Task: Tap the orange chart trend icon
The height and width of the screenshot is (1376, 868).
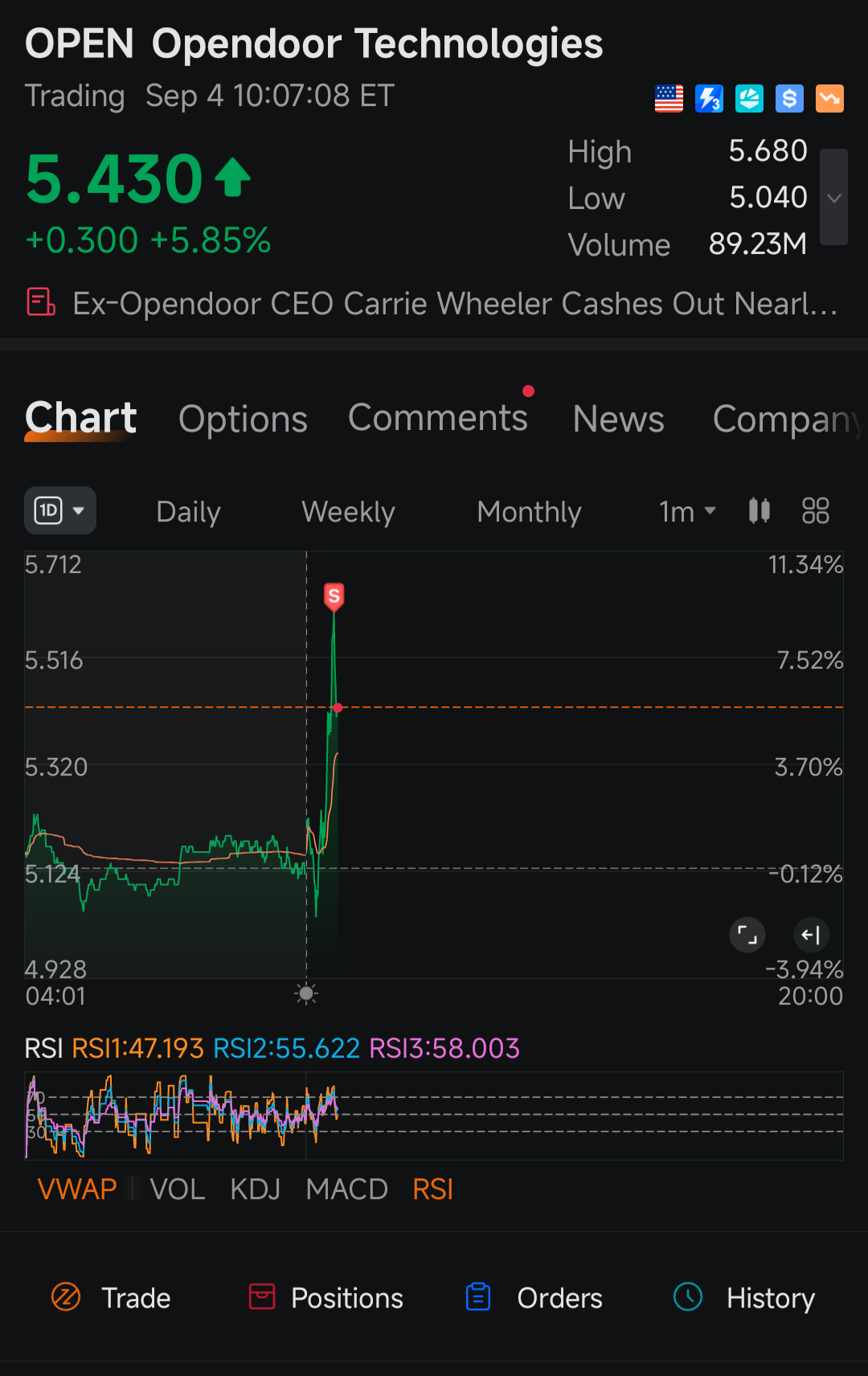Action: click(829, 99)
